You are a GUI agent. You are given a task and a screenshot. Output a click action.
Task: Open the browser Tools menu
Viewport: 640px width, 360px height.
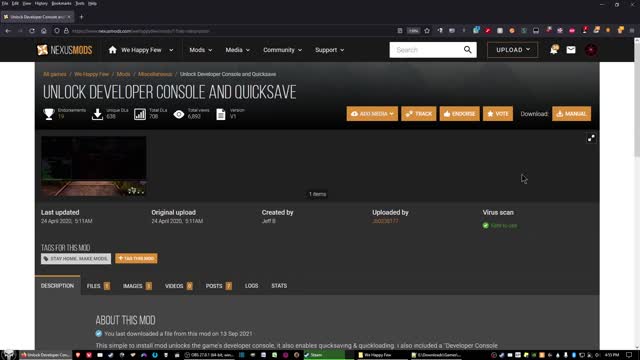80,3
